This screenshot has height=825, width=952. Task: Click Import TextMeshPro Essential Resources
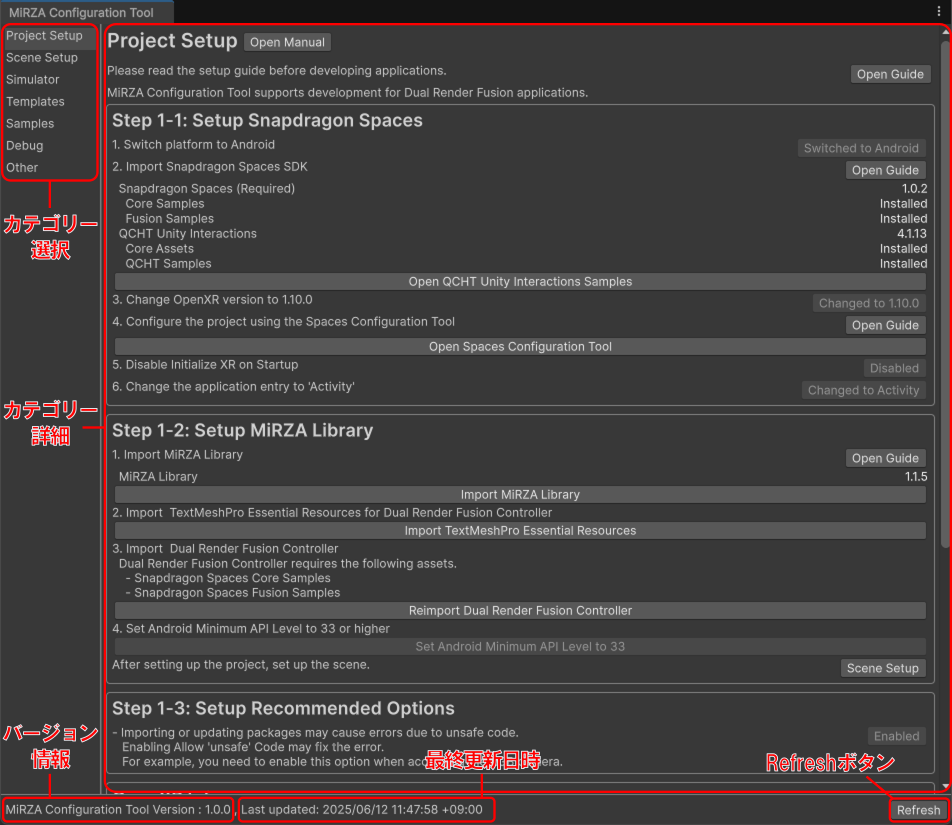[x=520, y=531]
